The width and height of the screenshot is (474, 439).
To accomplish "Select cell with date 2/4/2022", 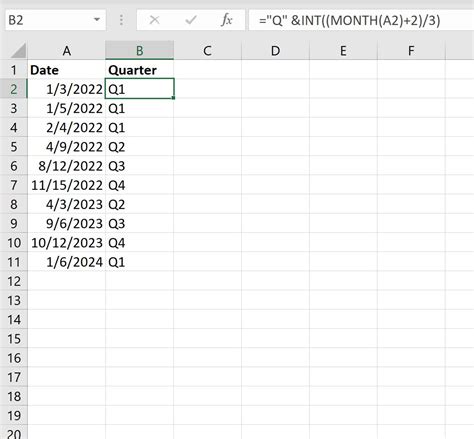I will [x=67, y=127].
